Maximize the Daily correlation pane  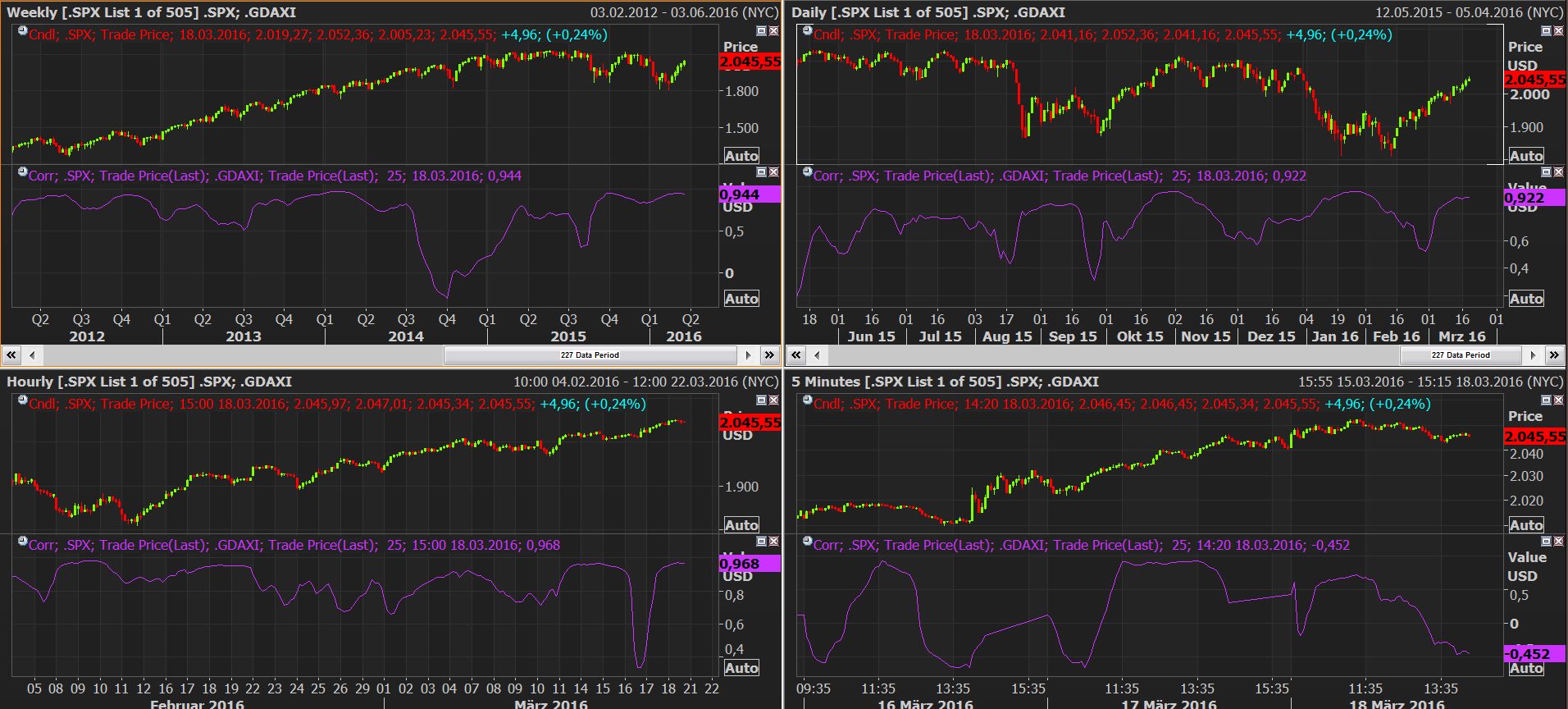point(1546,172)
